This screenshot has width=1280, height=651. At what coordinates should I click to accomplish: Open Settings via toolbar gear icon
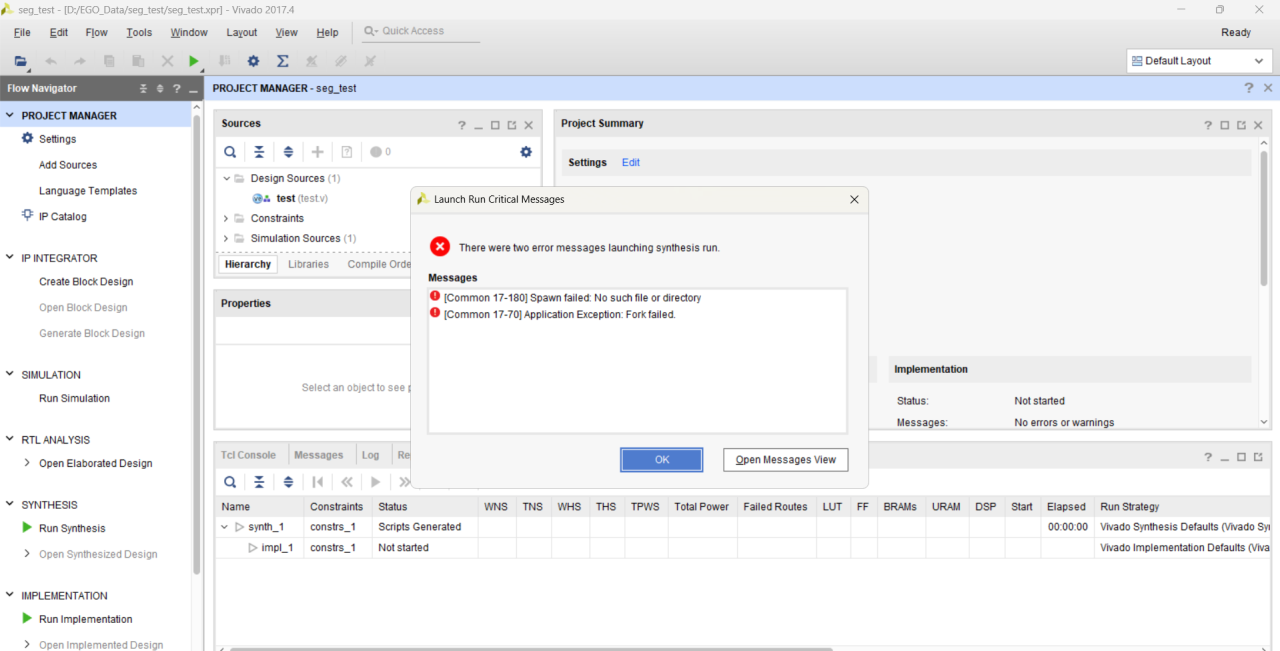coord(253,61)
